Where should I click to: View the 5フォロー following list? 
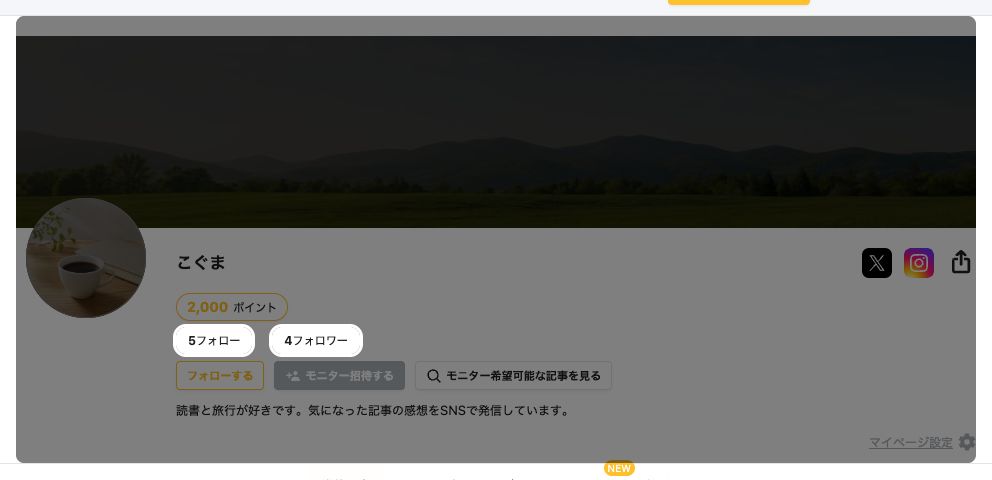click(214, 341)
